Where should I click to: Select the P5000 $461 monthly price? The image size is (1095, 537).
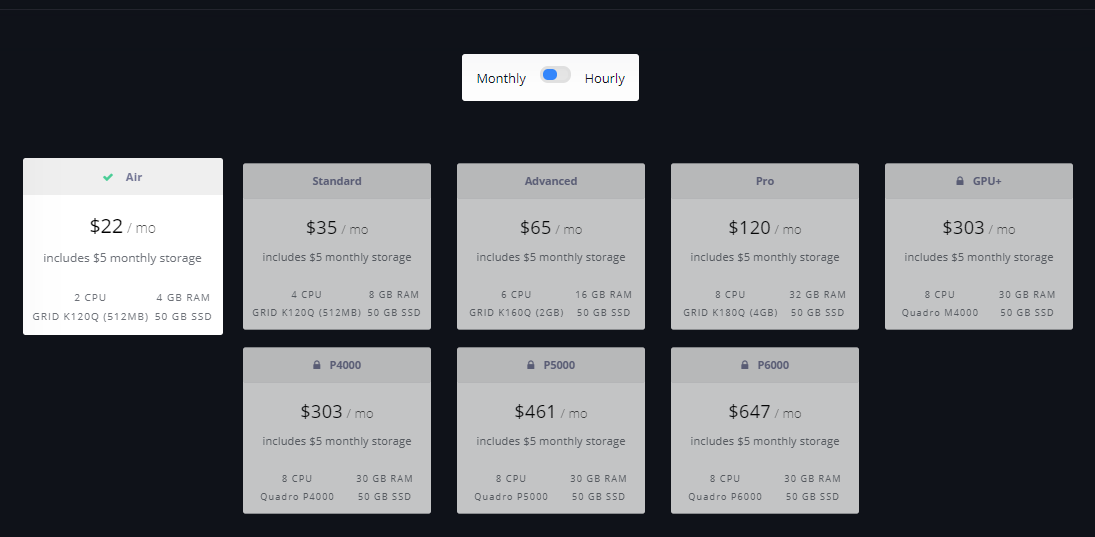click(x=535, y=412)
